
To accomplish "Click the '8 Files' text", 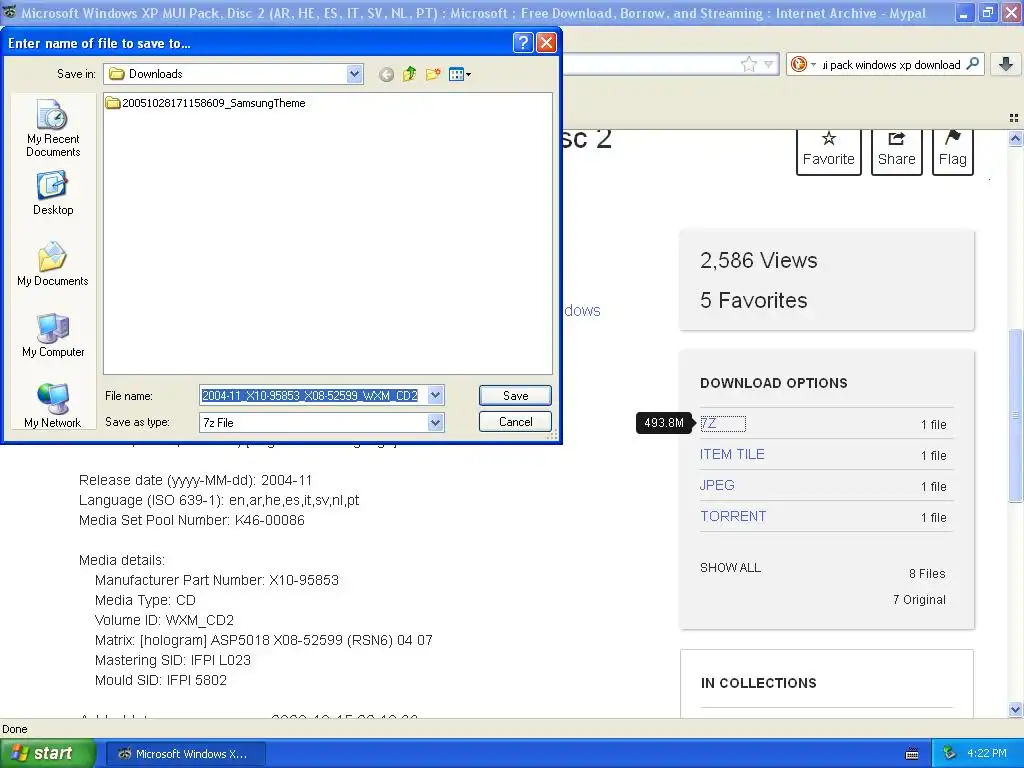I will coord(927,573).
